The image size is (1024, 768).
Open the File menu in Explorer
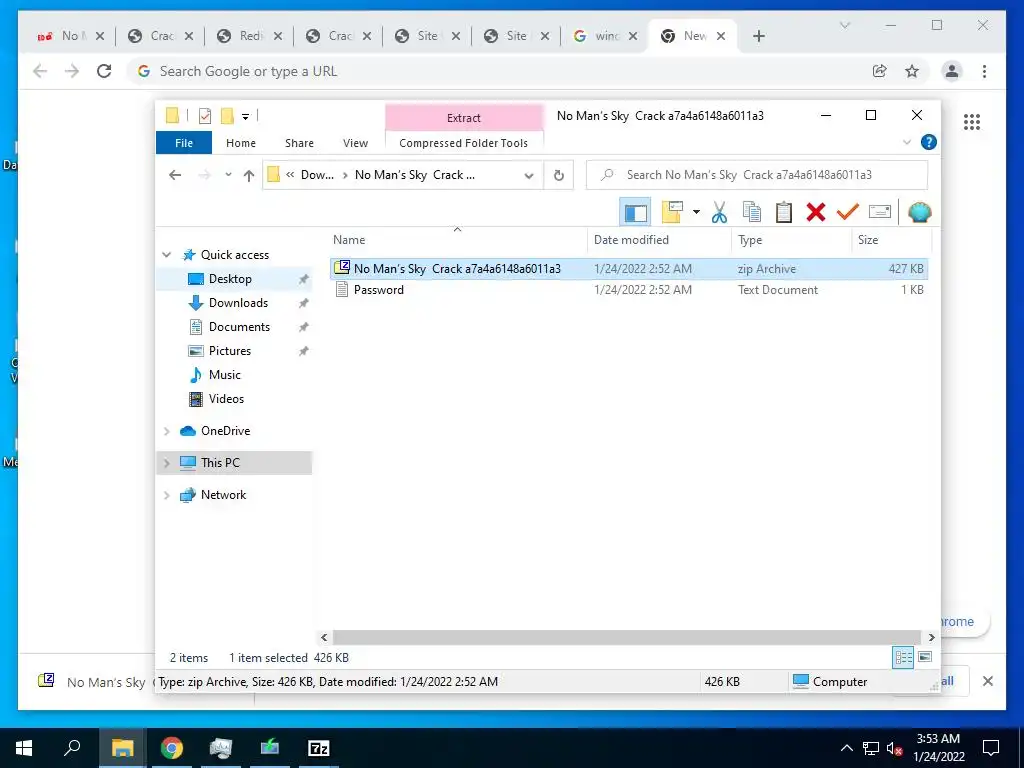tap(184, 143)
